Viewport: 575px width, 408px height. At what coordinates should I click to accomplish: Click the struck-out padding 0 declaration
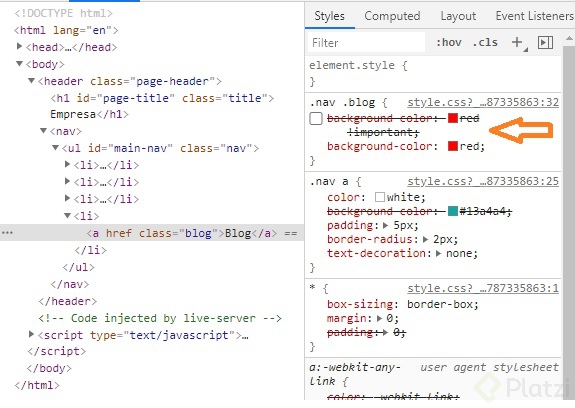[366, 332]
